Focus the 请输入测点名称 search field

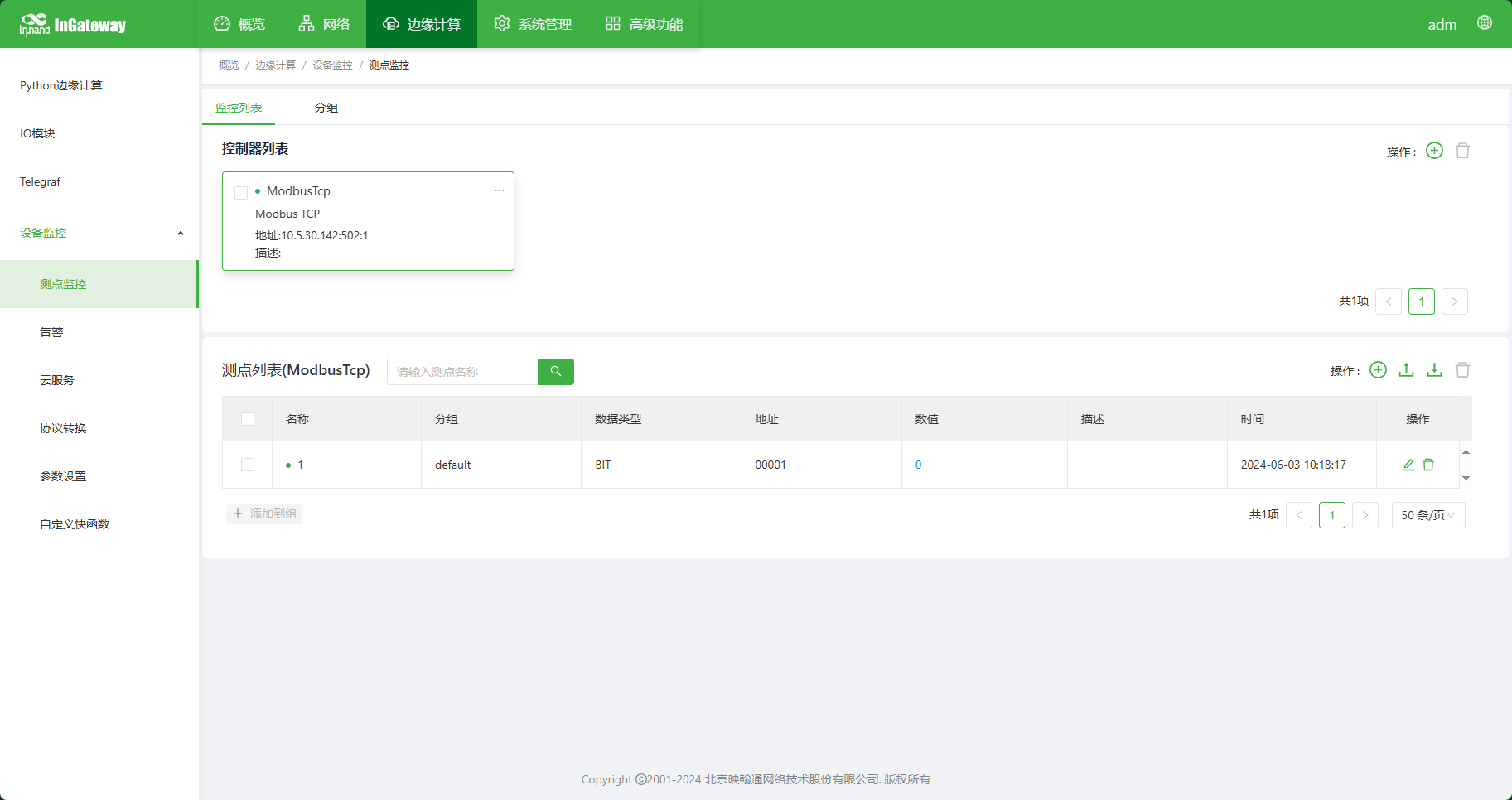coord(462,372)
